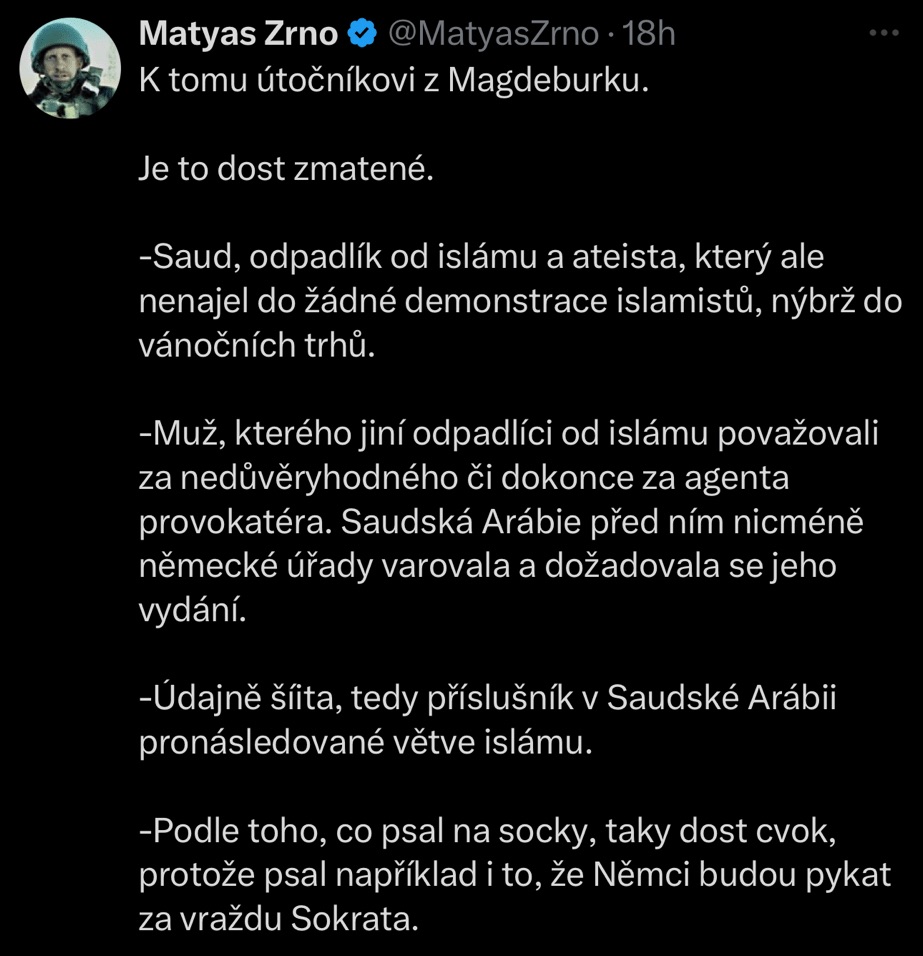The image size is (923, 956).
Task: Open Matyas Zrno's profile avatar
Action: [x=71, y=68]
